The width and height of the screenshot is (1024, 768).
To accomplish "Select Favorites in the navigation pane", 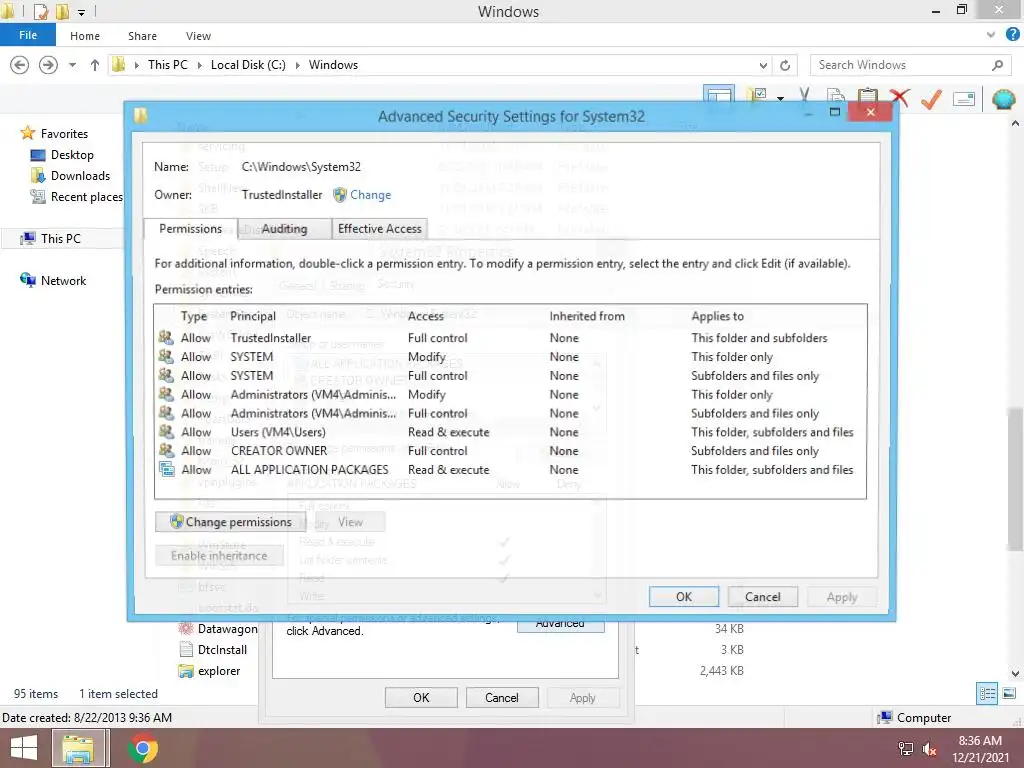I will click(54, 133).
